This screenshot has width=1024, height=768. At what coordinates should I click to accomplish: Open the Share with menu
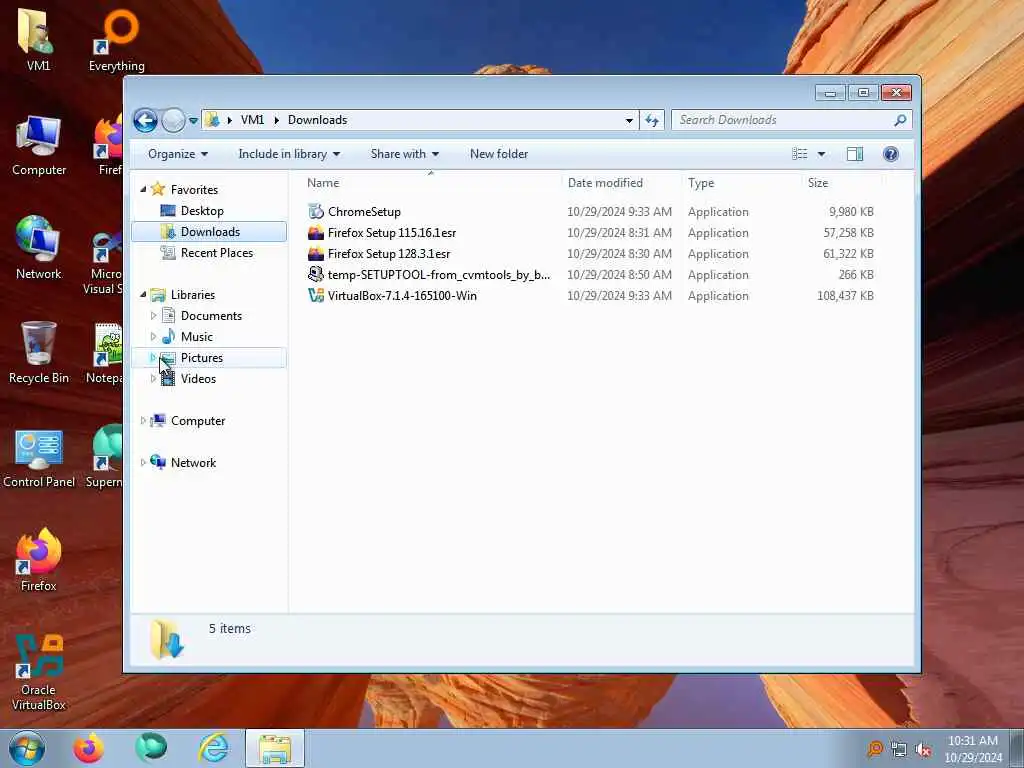pyautogui.click(x=404, y=154)
